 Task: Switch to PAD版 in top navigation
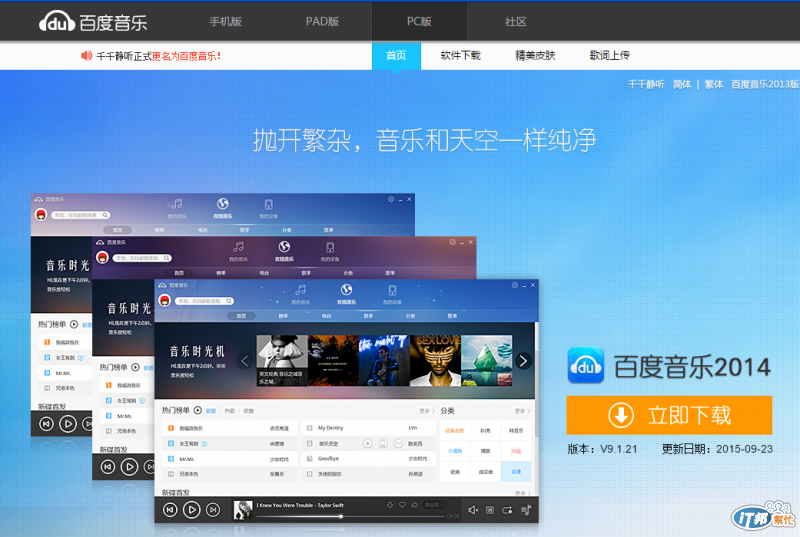[322, 21]
